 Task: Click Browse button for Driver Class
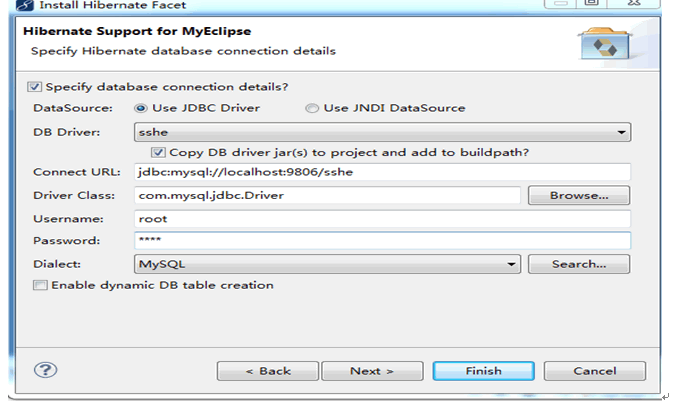tap(579, 195)
